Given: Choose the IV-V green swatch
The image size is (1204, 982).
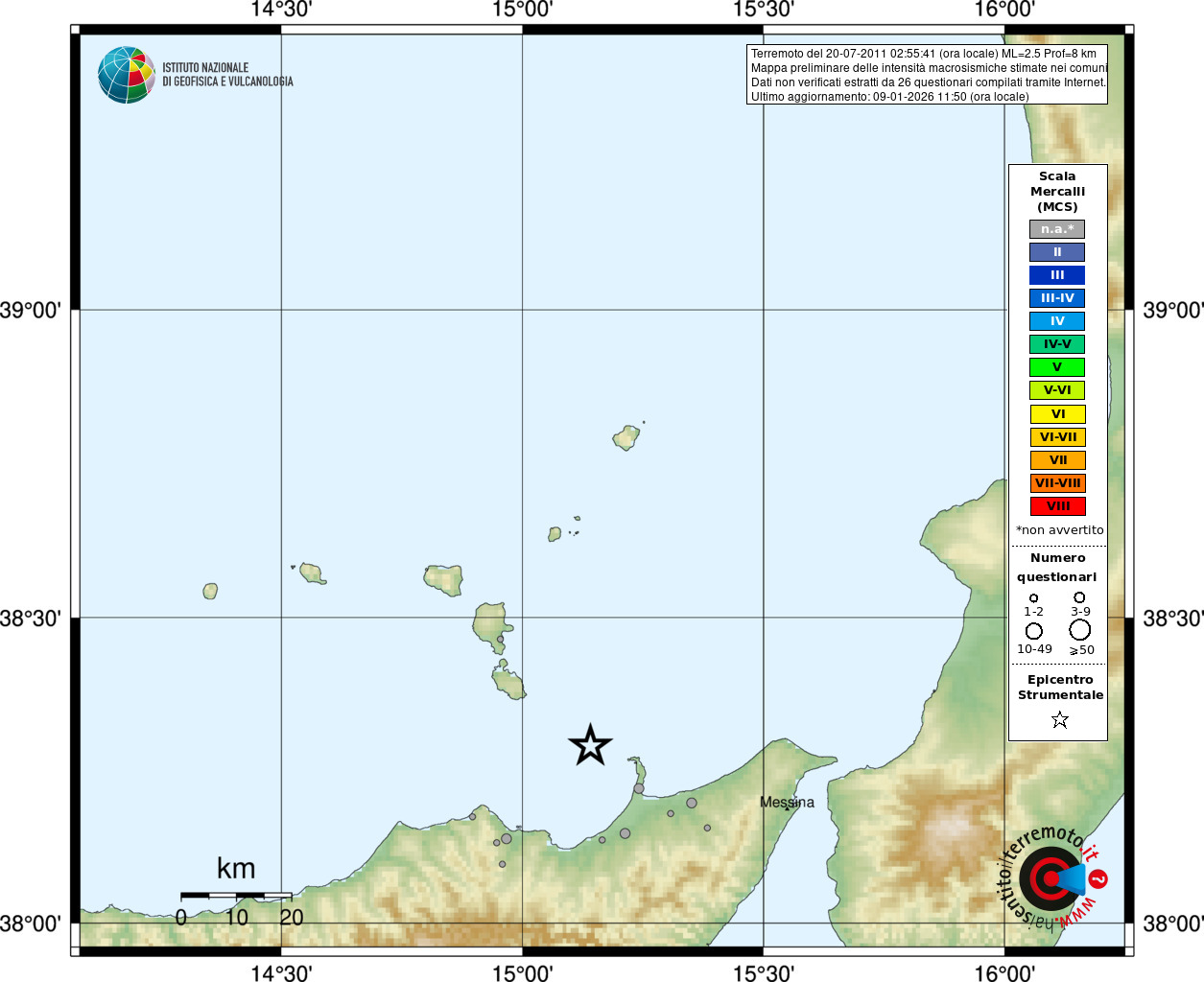Looking at the screenshot, I should click(x=1057, y=344).
